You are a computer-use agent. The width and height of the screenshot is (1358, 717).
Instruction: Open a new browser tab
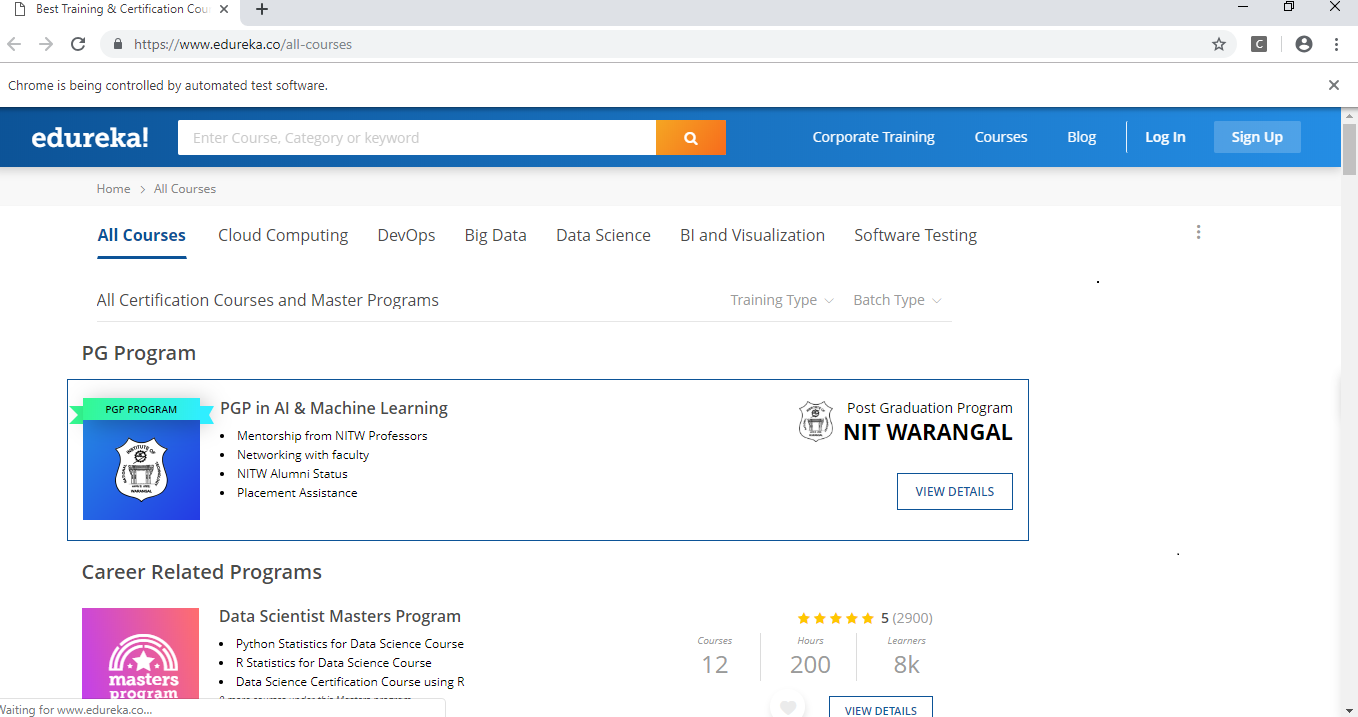coord(262,10)
